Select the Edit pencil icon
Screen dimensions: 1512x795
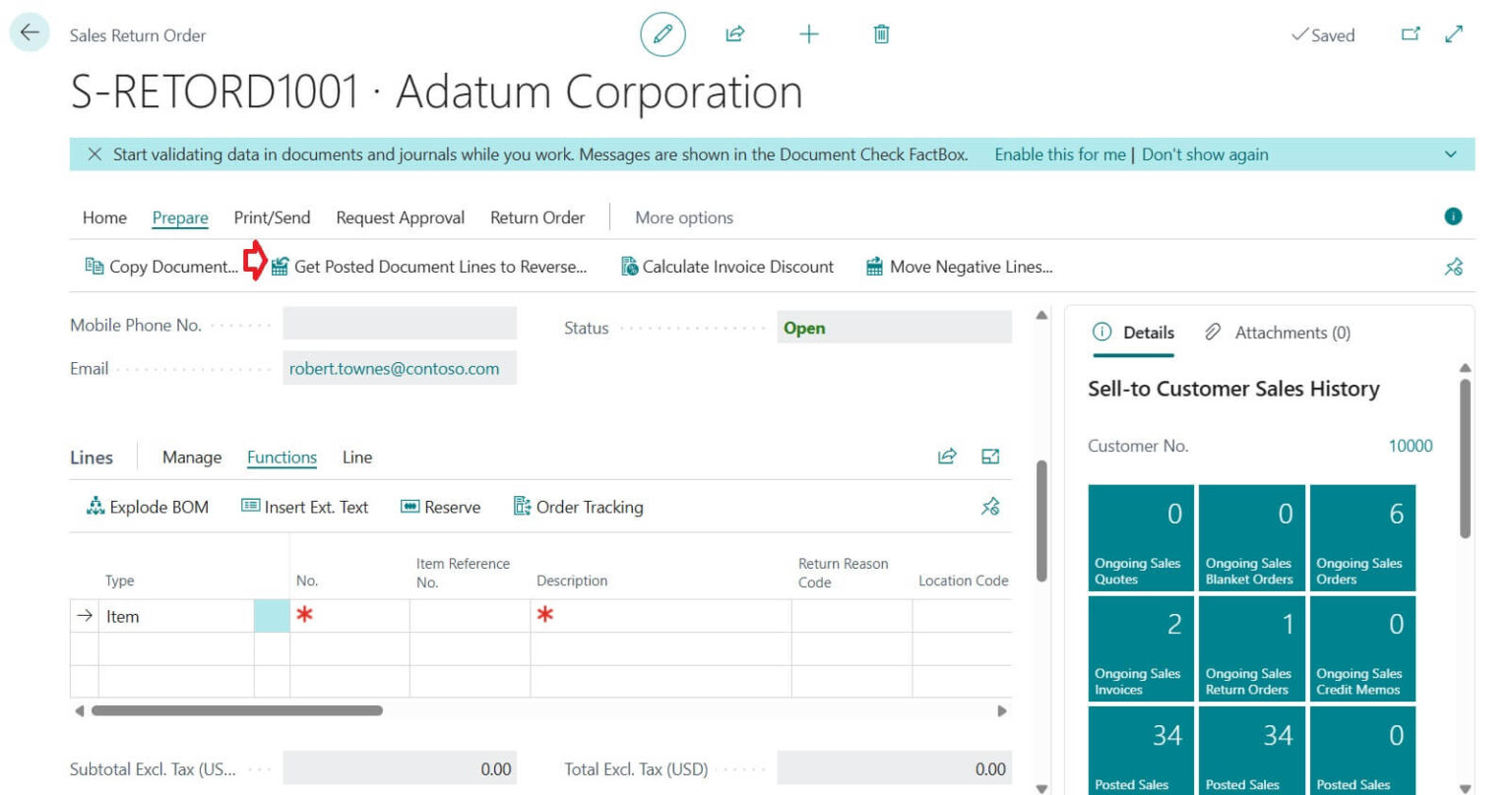[x=663, y=33]
